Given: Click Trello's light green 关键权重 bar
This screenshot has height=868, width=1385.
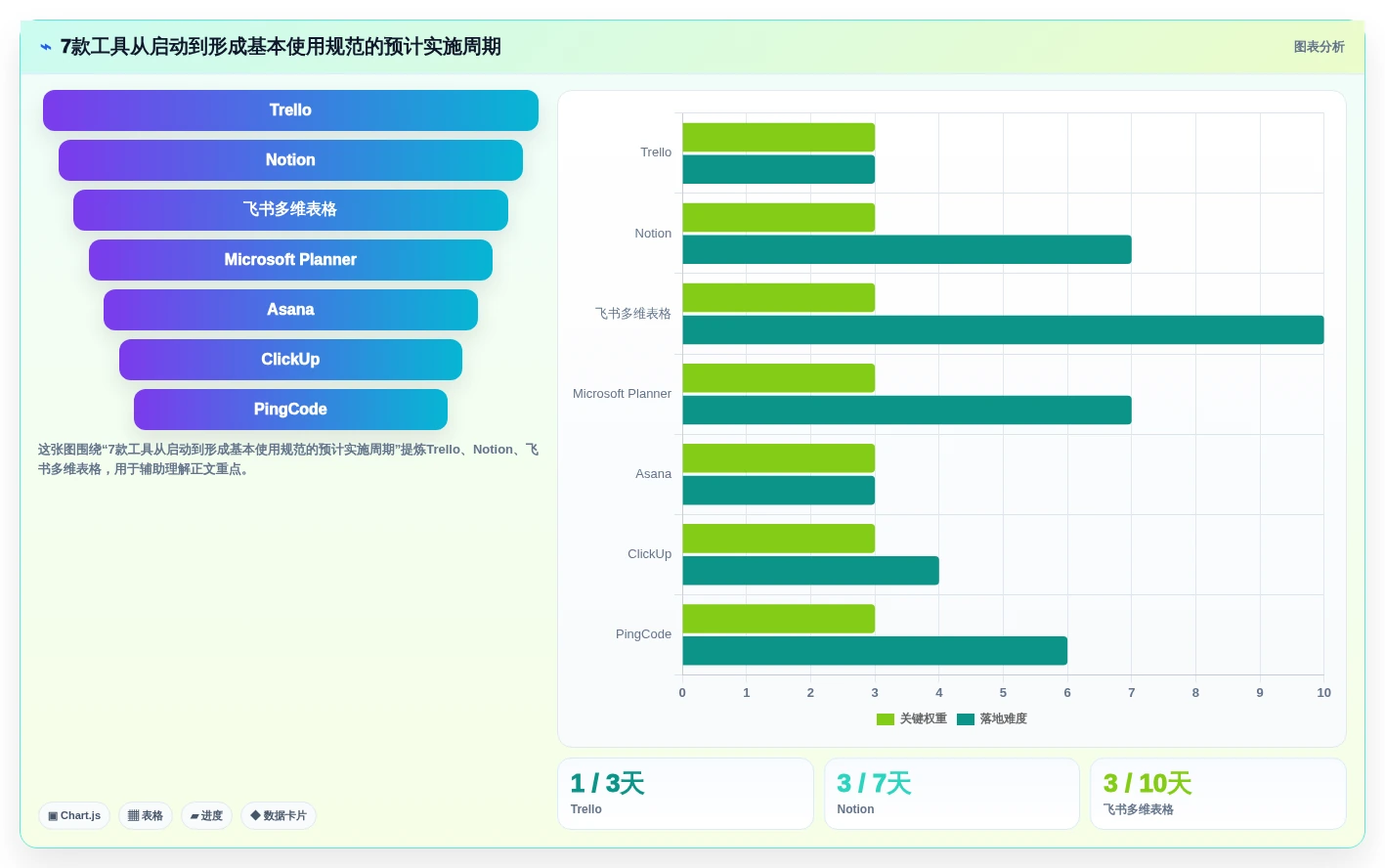Looking at the screenshot, I should pos(778,138).
